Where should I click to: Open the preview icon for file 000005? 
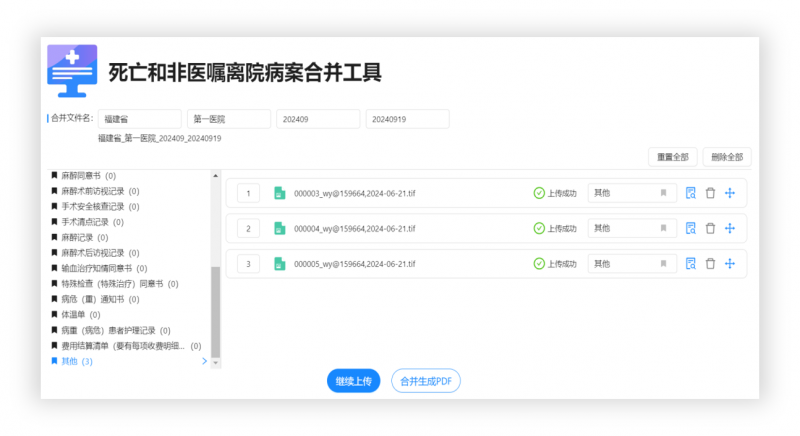[690, 264]
